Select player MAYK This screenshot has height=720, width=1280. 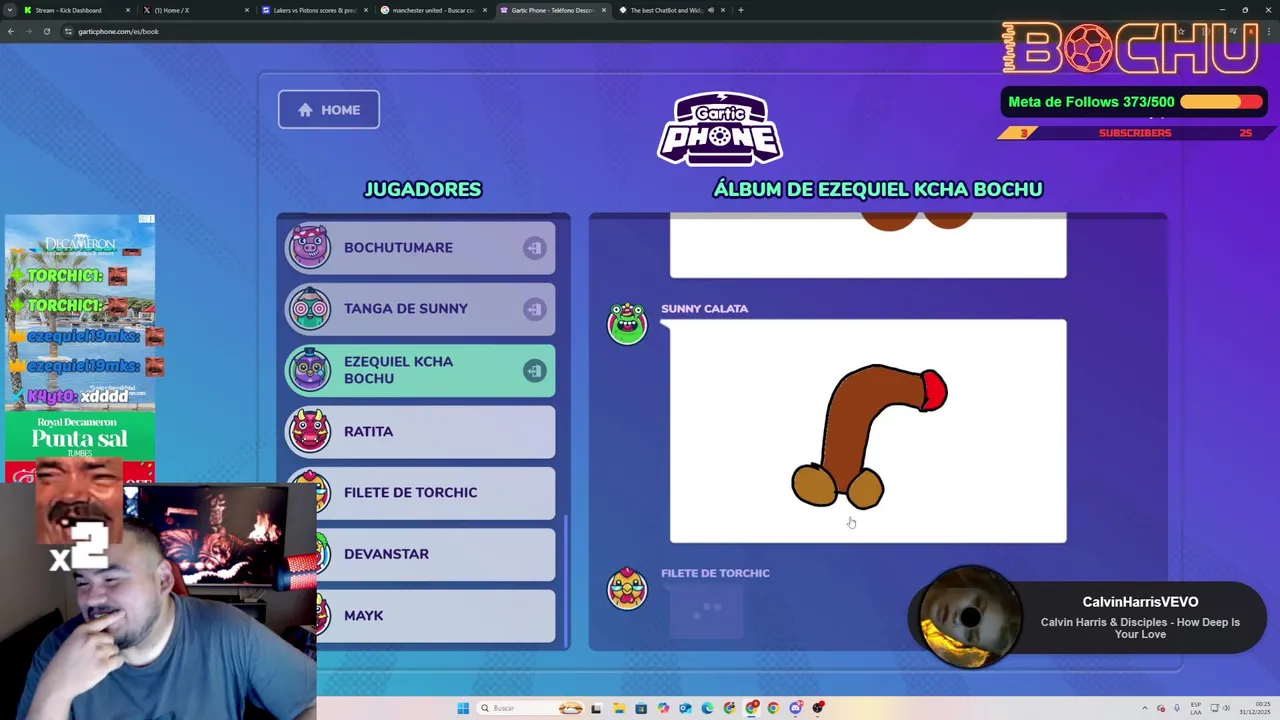pos(421,615)
